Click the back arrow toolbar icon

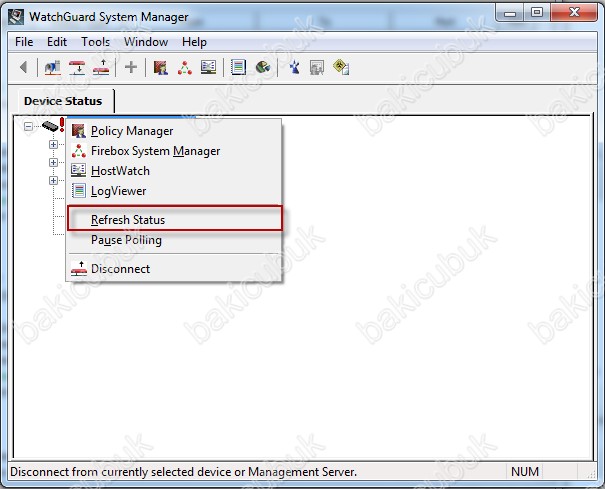point(23,68)
